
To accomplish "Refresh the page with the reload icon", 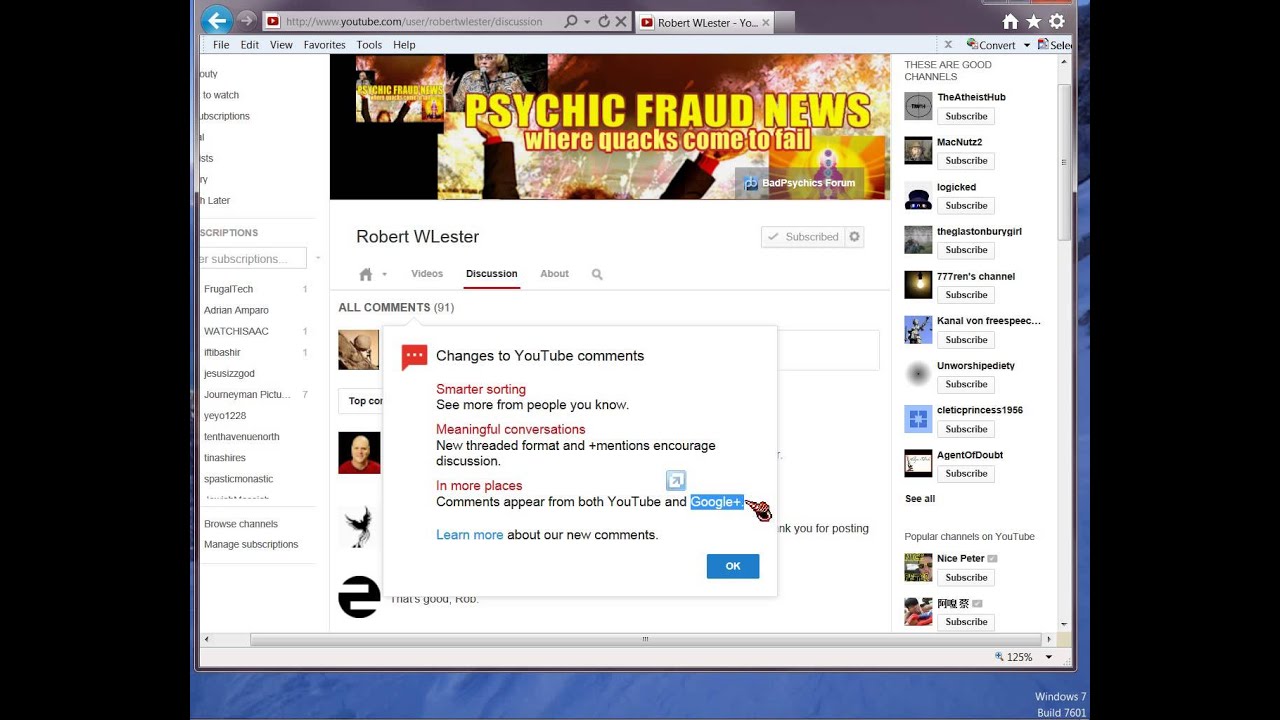I will pos(604,21).
